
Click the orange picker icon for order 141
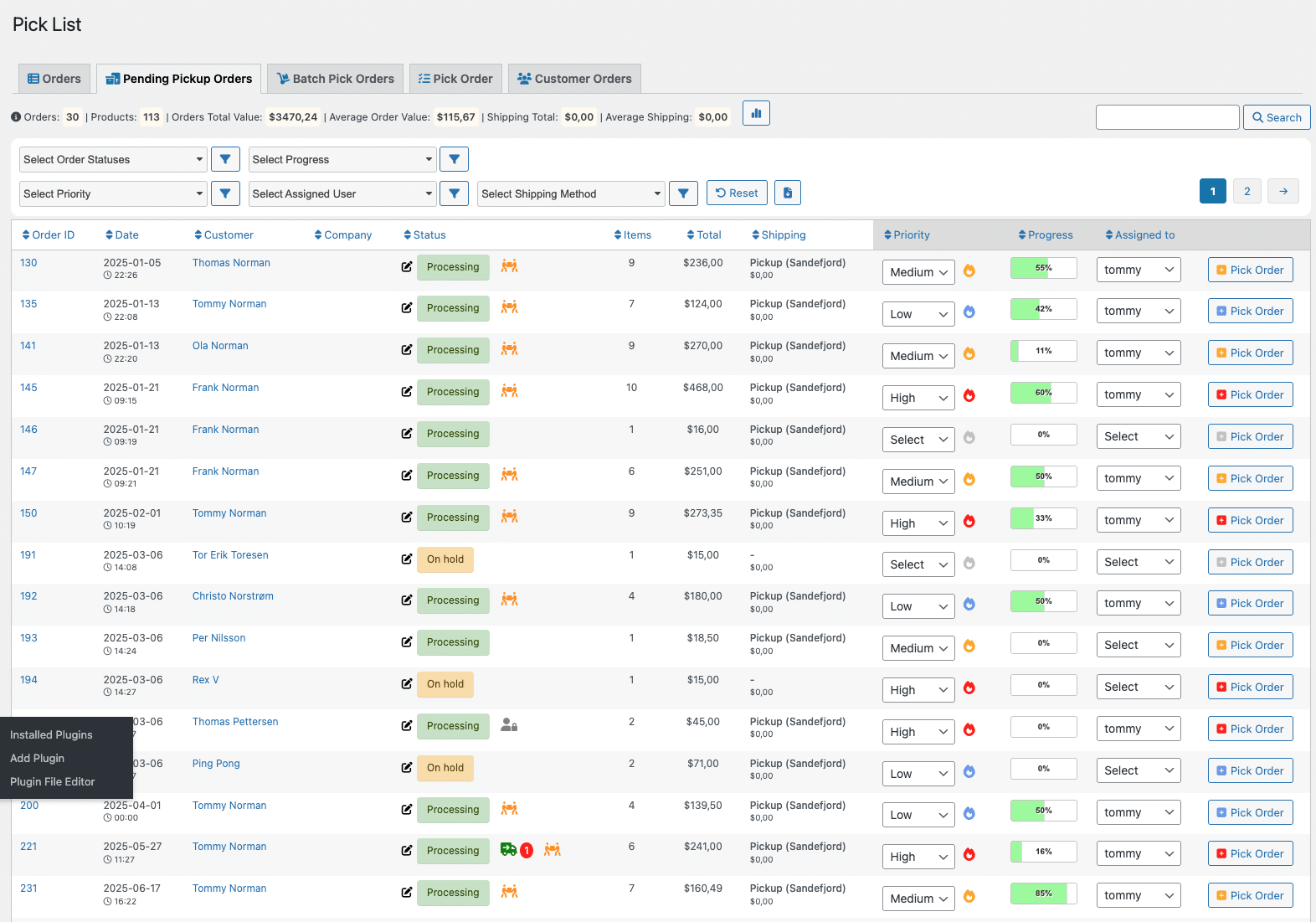(x=509, y=349)
